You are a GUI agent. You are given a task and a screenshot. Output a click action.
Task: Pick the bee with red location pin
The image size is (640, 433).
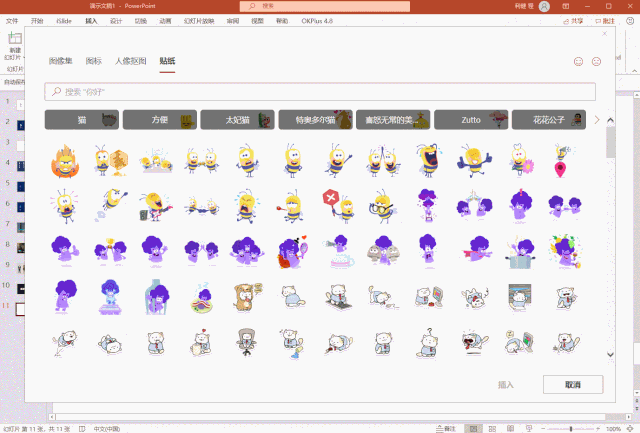click(x=564, y=160)
